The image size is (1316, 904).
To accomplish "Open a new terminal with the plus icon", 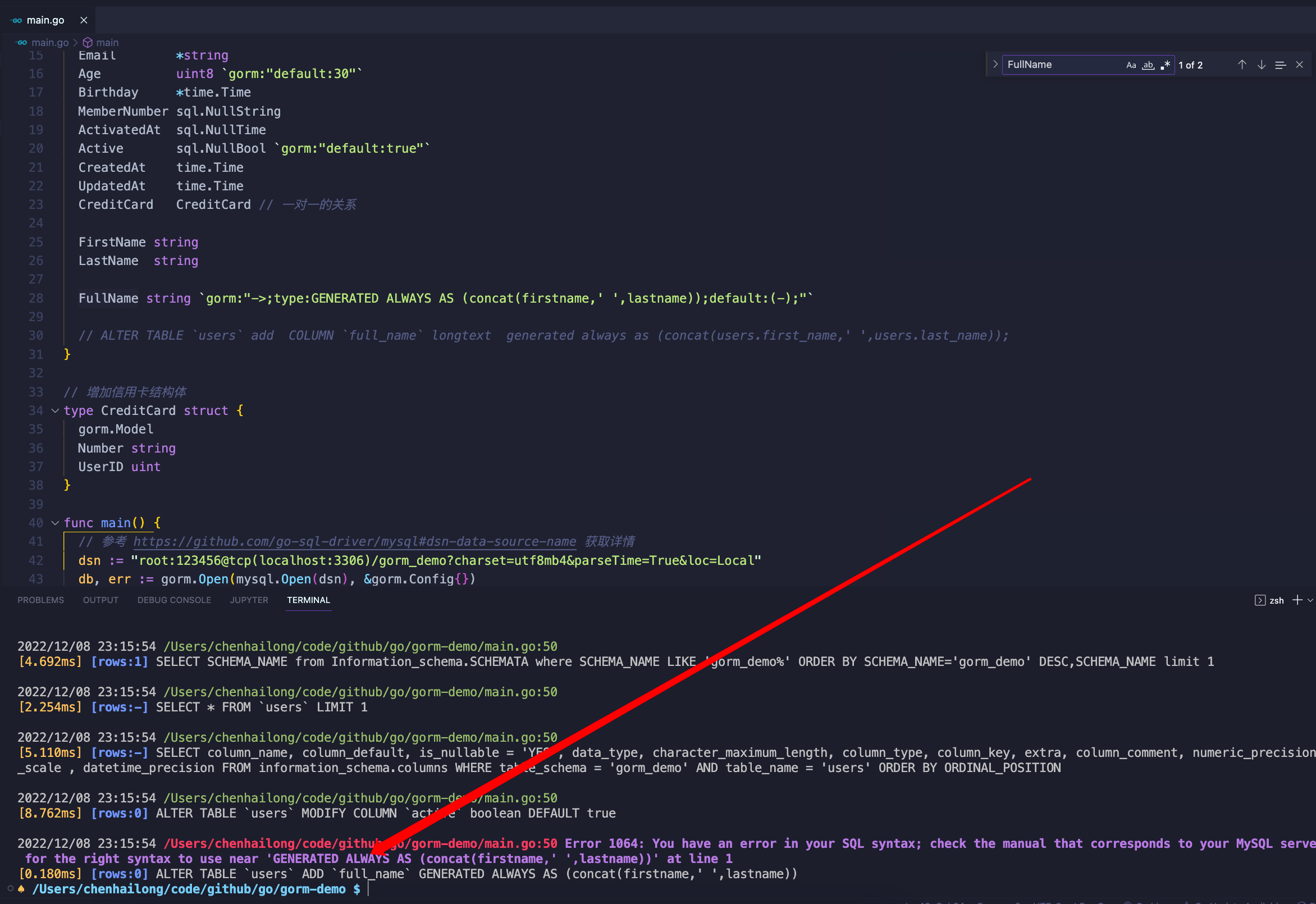I will click(1297, 599).
